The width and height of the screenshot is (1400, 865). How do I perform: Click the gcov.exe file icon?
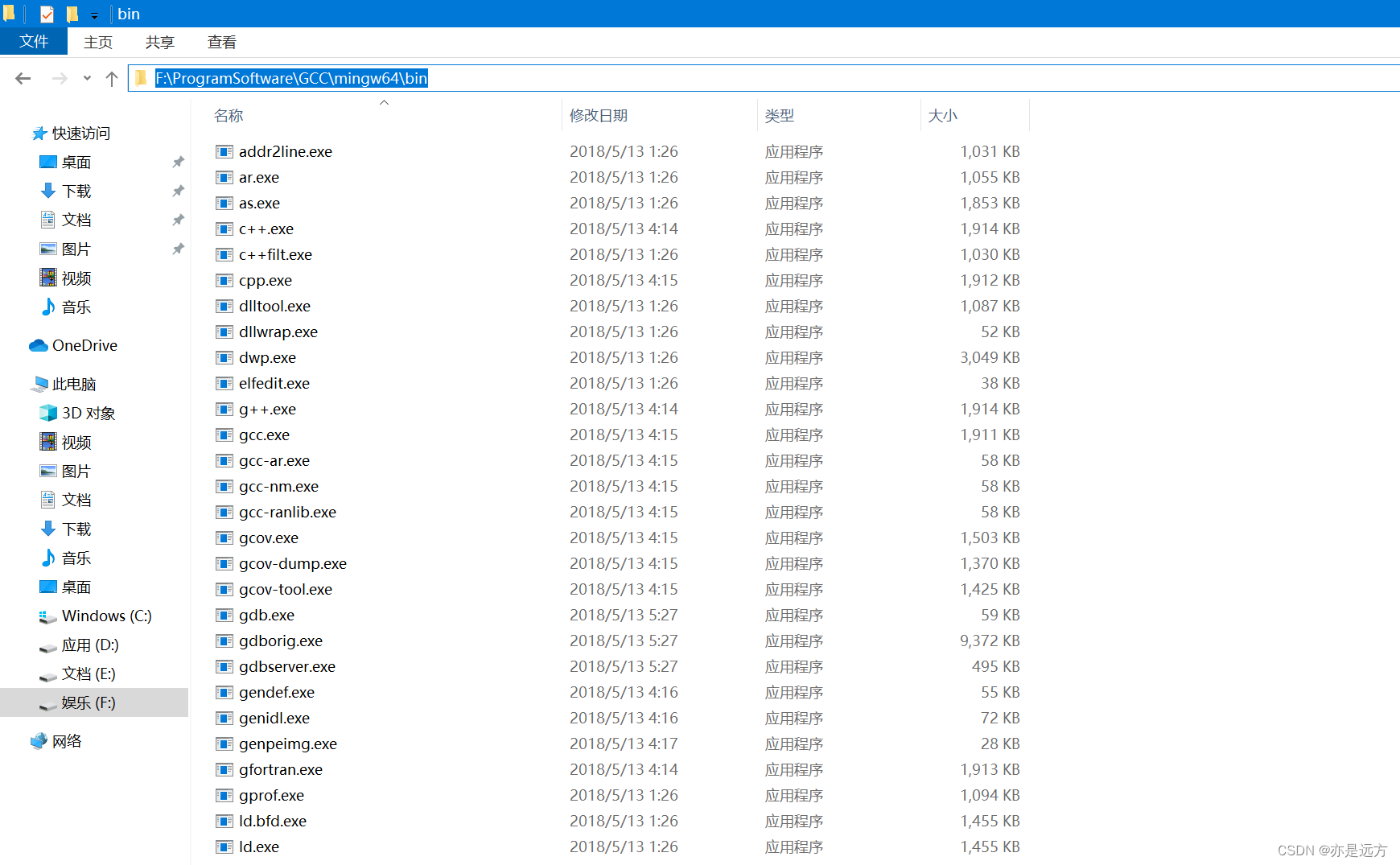tap(224, 538)
